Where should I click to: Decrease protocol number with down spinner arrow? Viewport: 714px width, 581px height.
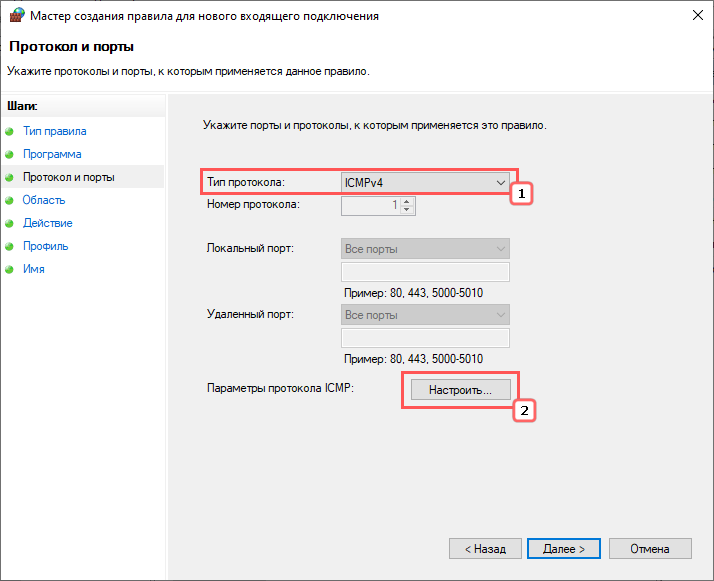(x=407, y=209)
